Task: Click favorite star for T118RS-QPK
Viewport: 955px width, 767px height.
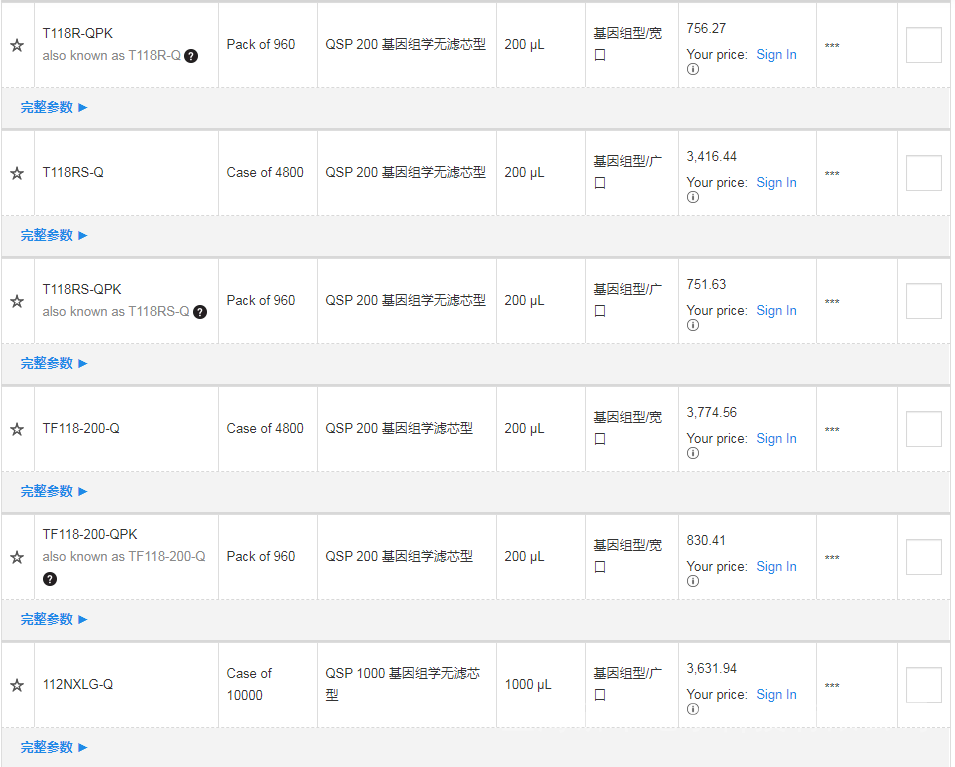Action: click(17, 301)
